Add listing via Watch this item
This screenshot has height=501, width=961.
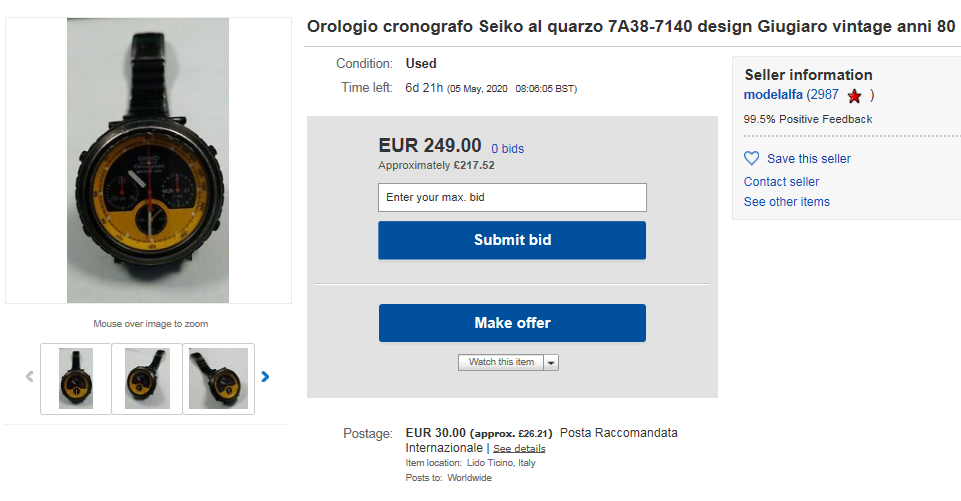[x=501, y=362]
